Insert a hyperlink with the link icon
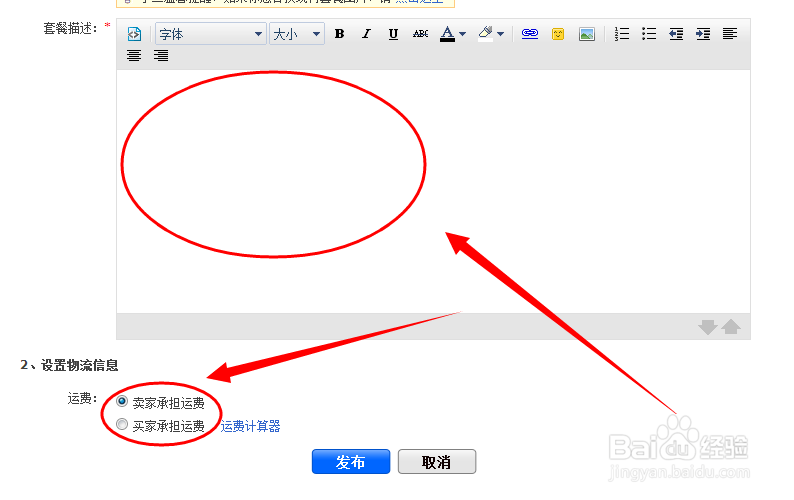Screen dimensions: 794x500 (x=530, y=33)
